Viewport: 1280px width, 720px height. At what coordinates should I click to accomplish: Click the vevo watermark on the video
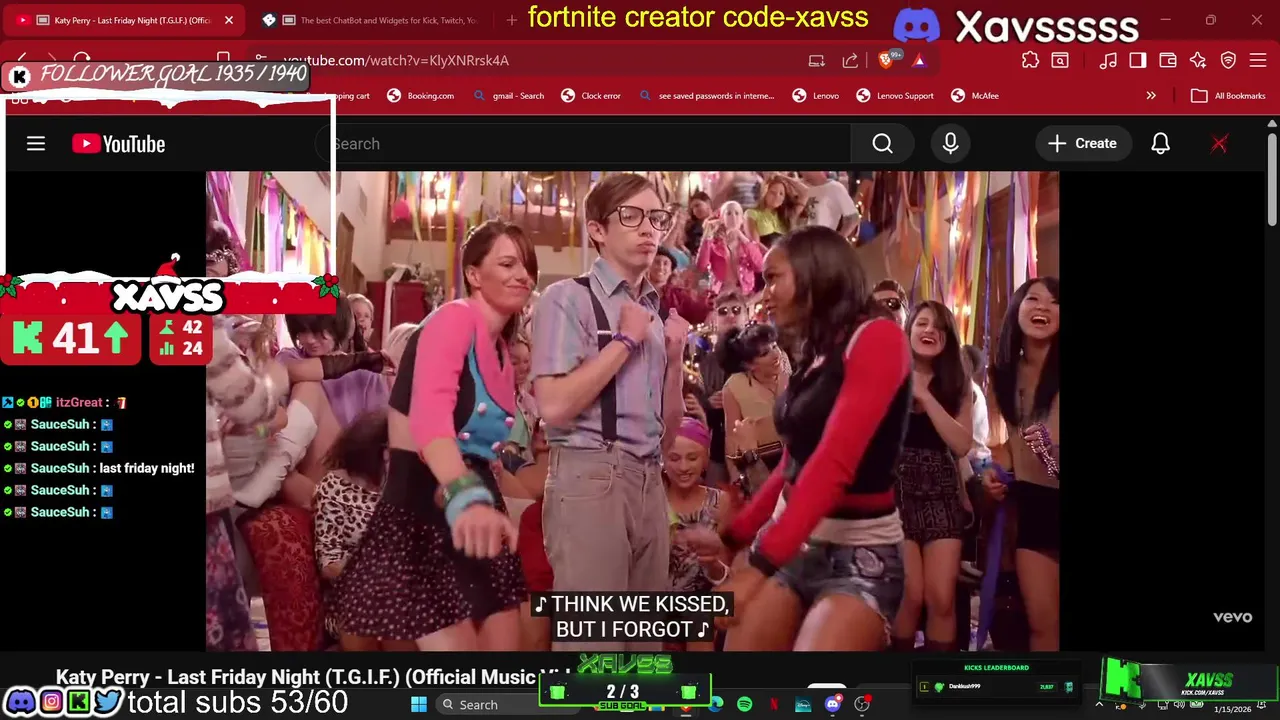[1232, 617]
